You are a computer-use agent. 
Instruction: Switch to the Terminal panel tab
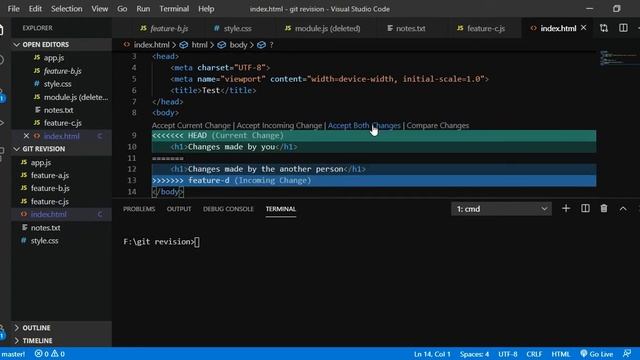coord(281,209)
